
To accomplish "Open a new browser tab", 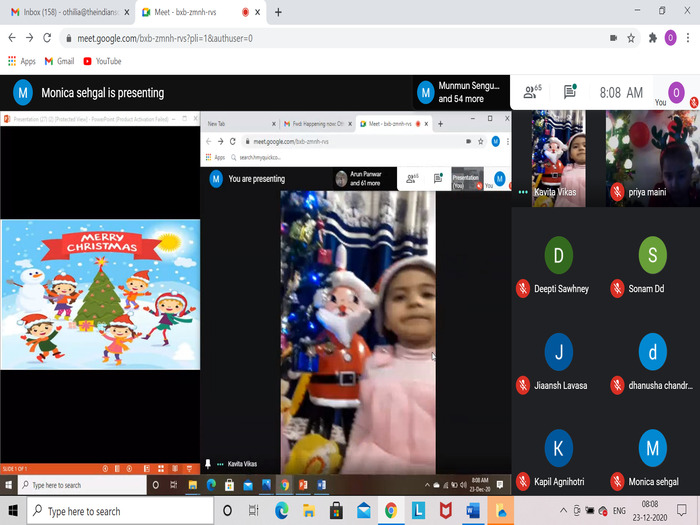I will pyautogui.click(x=278, y=12).
